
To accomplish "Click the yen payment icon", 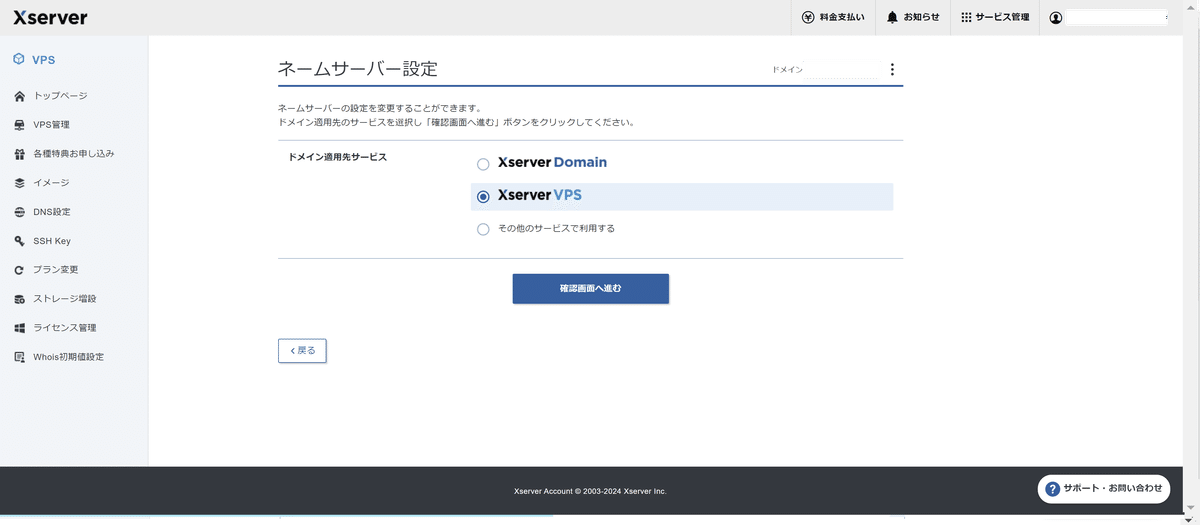I will 808,17.
